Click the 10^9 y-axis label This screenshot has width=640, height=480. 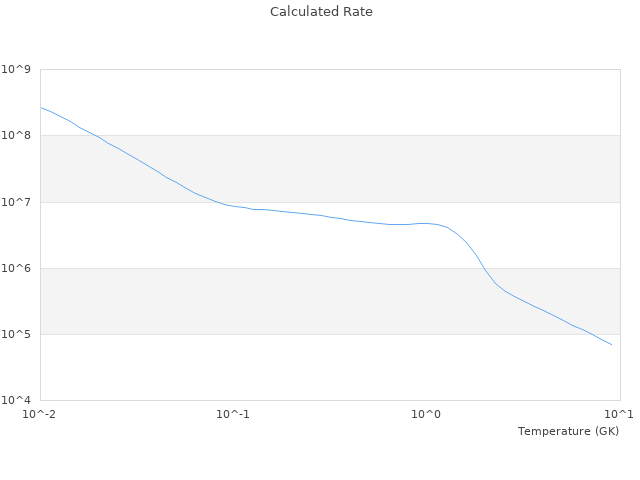click(x=18, y=70)
